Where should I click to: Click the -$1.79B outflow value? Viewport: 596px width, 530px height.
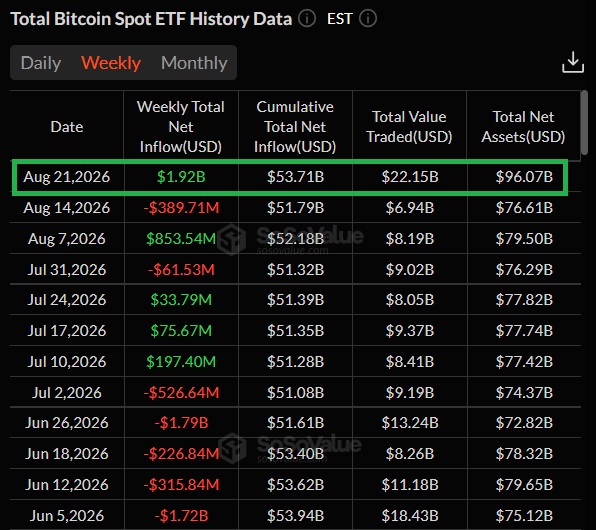click(181, 422)
